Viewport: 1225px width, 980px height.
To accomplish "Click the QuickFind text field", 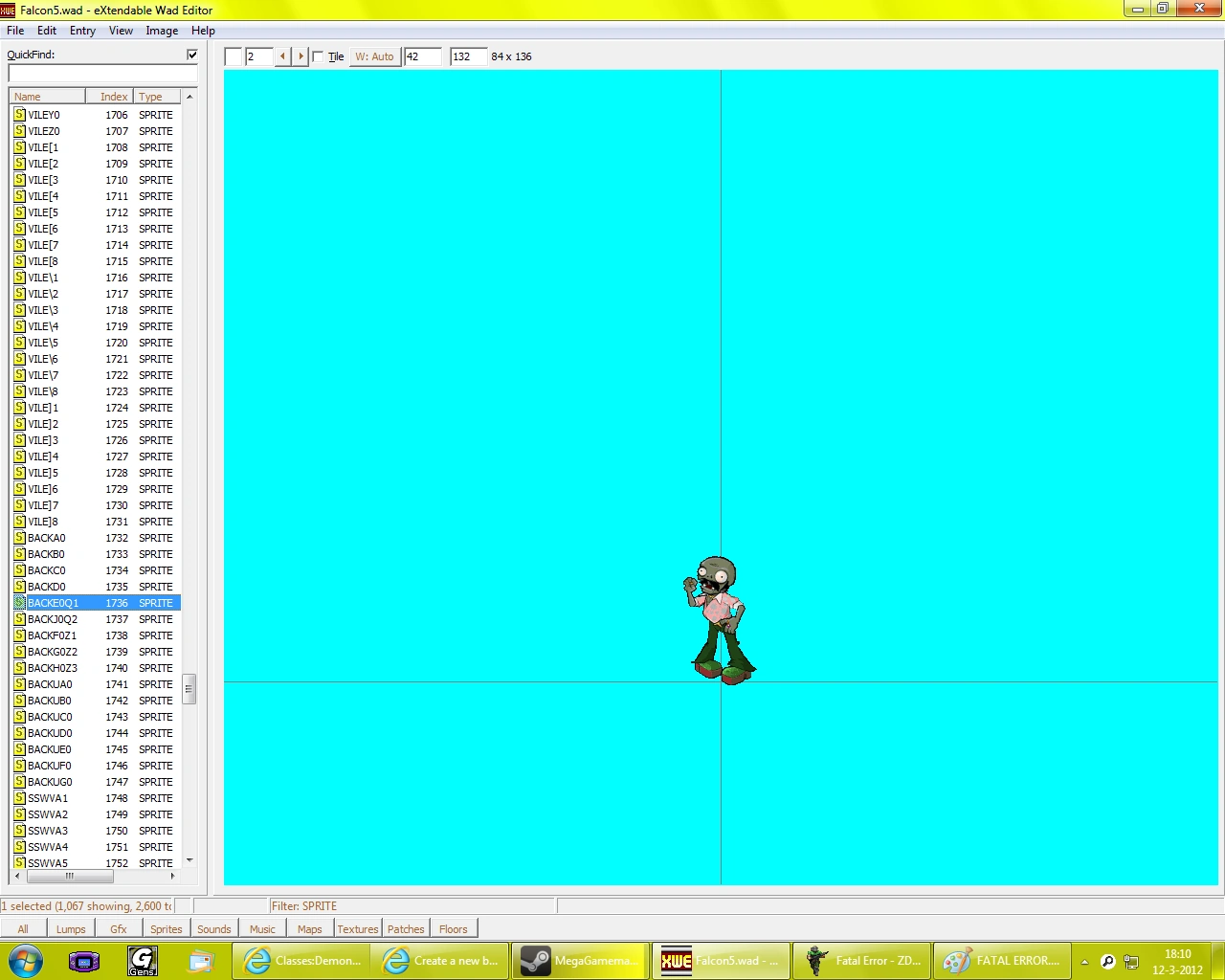I will (102, 74).
